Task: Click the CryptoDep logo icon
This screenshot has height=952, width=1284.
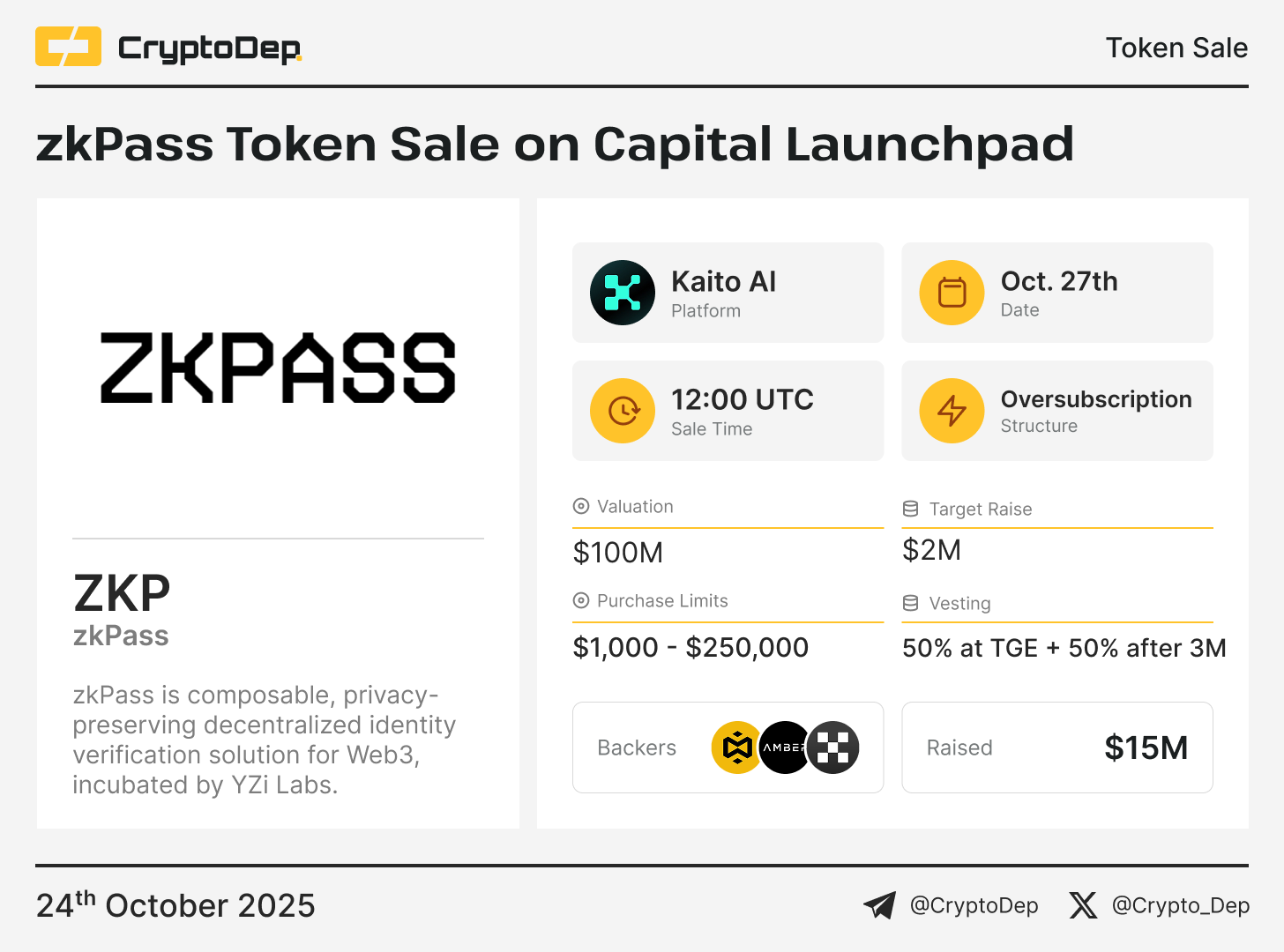Action: (x=68, y=47)
